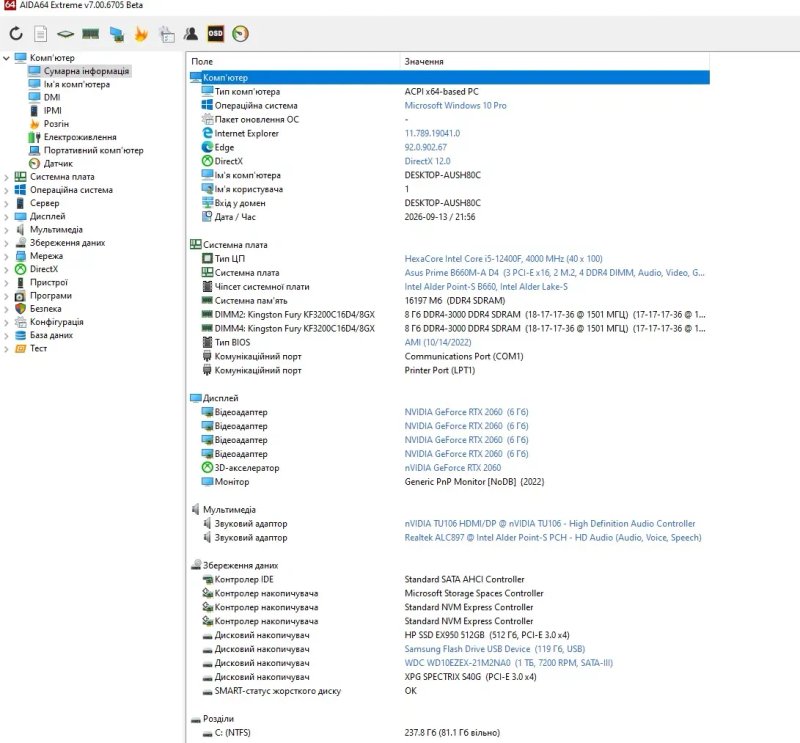Expand the Мережа tree node
The width and height of the screenshot is (800, 743).
coord(6,256)
